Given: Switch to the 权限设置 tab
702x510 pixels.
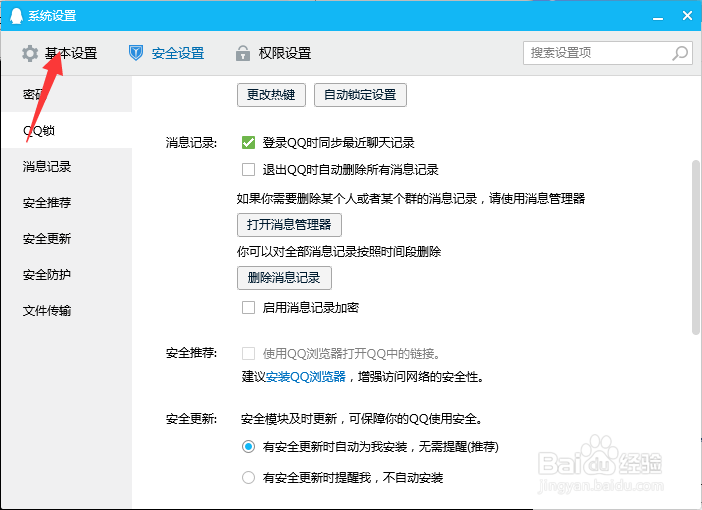Looking at the screenshot, I should coord(285,53).
